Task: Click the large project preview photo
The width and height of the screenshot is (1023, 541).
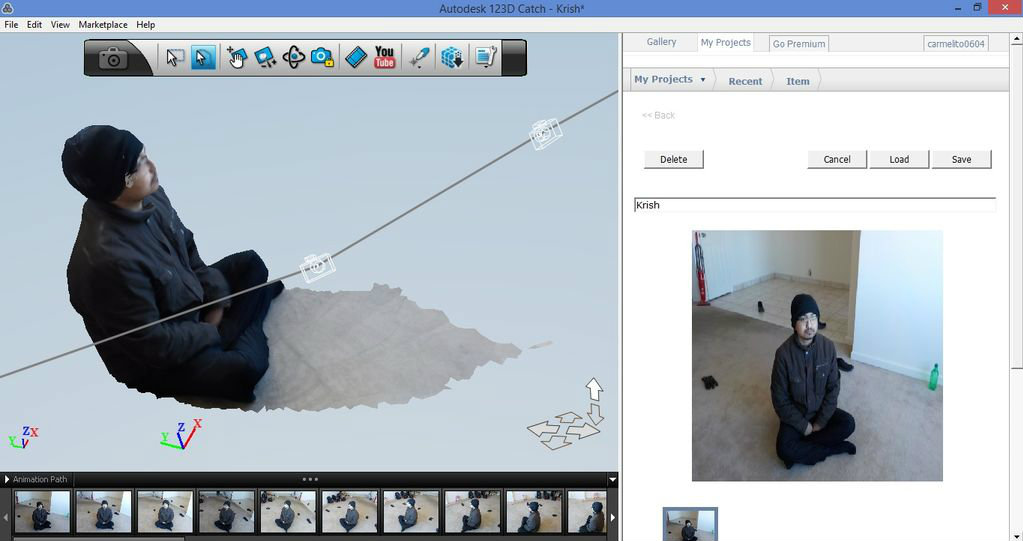Action: [x=817, y=356]
